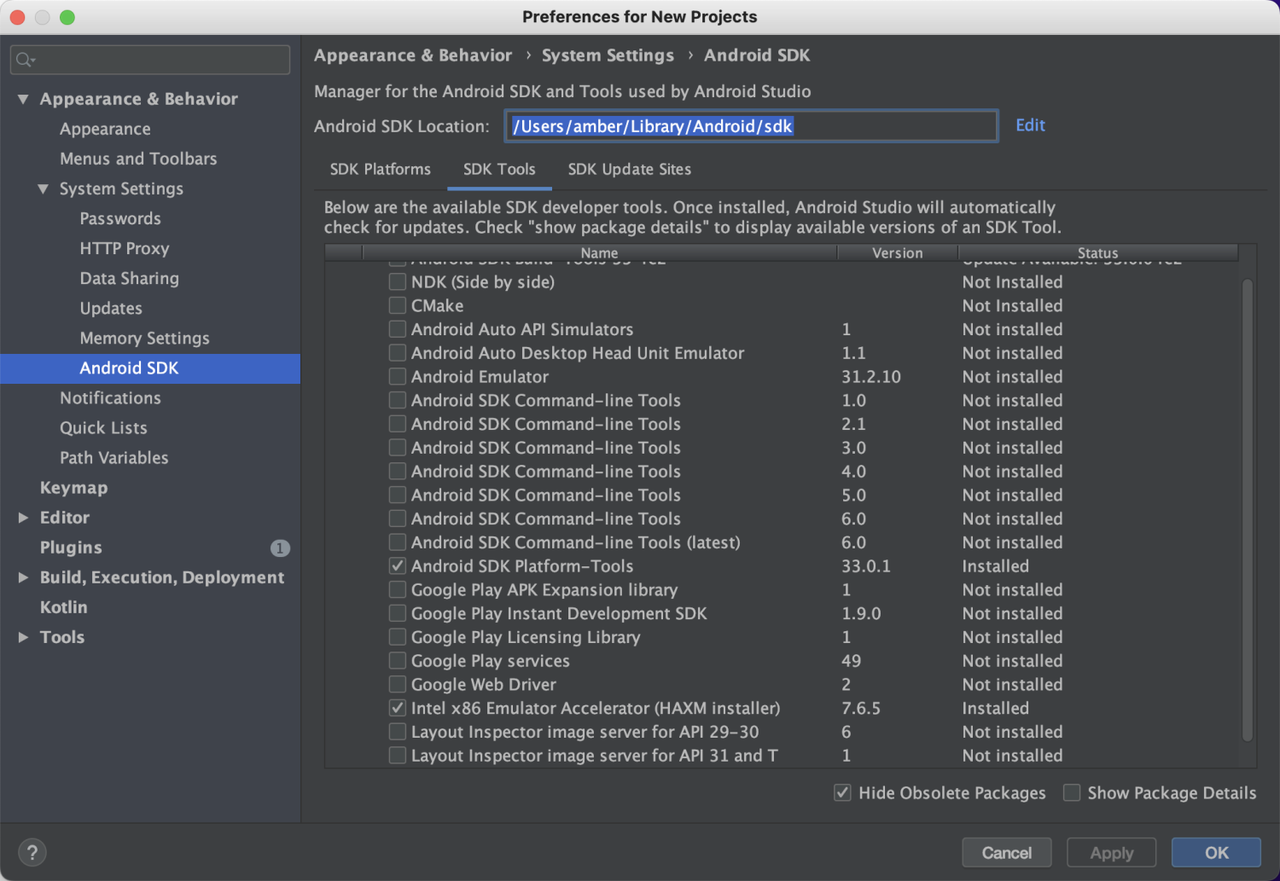Click Edit link next to SDK location
The width and height of the screenshot is (1280, 881).
[x=1030, y=125]
